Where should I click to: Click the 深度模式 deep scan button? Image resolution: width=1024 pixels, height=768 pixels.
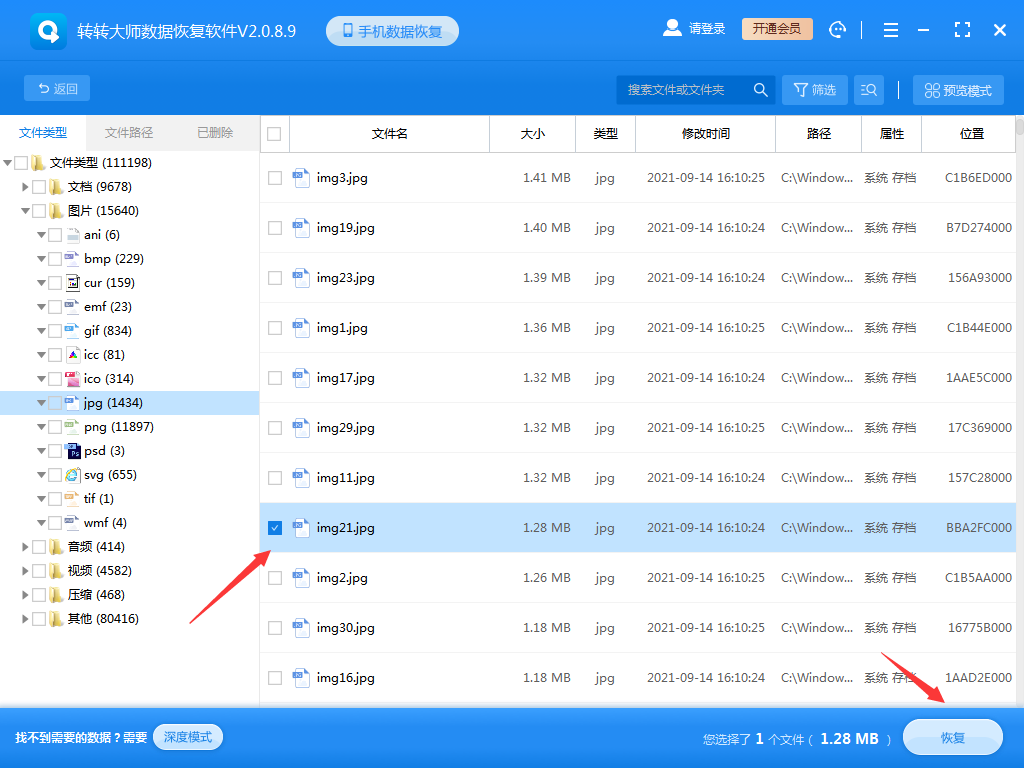(x=188, y=737)
